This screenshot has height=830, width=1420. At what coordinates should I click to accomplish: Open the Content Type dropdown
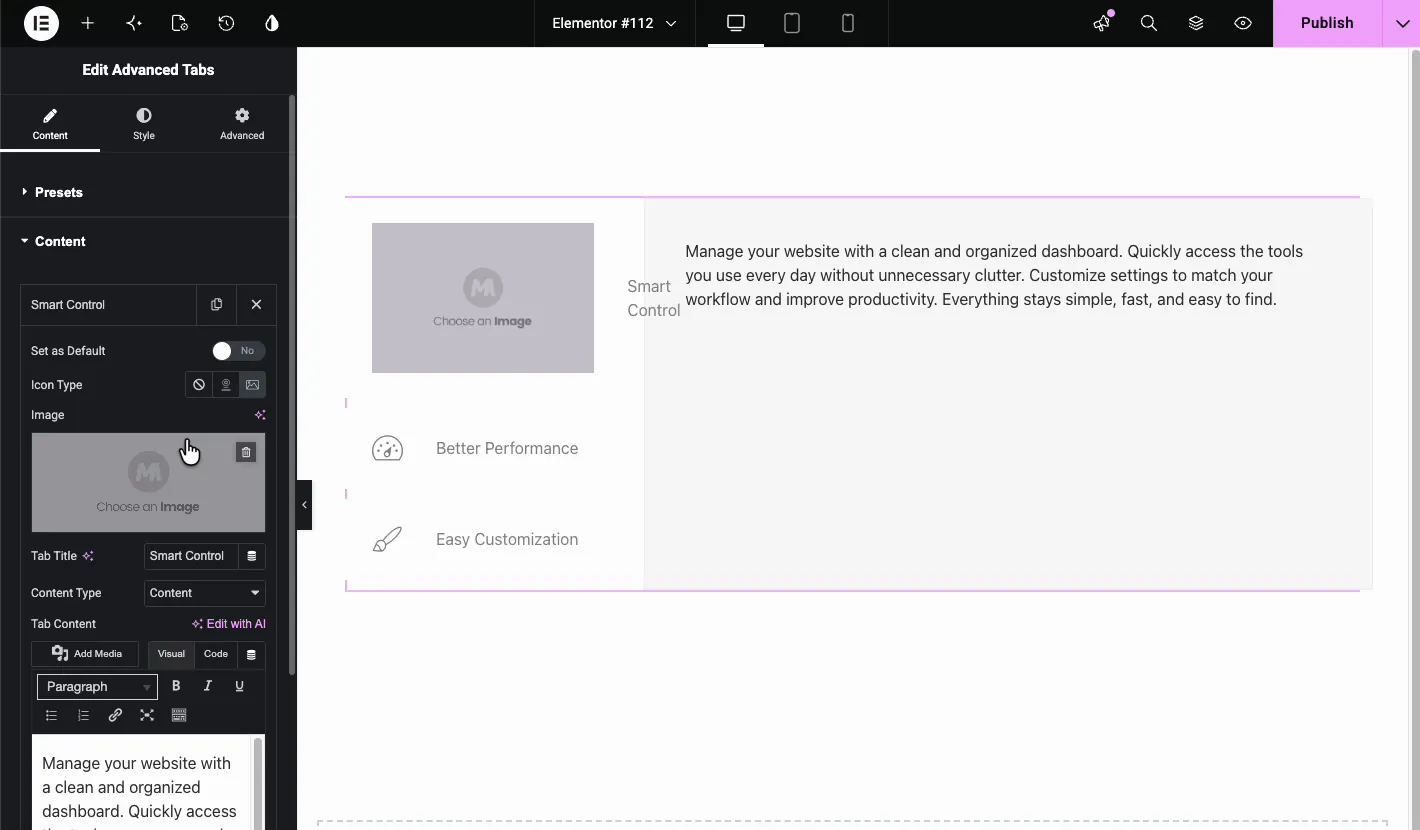click(x=205, y=593)
